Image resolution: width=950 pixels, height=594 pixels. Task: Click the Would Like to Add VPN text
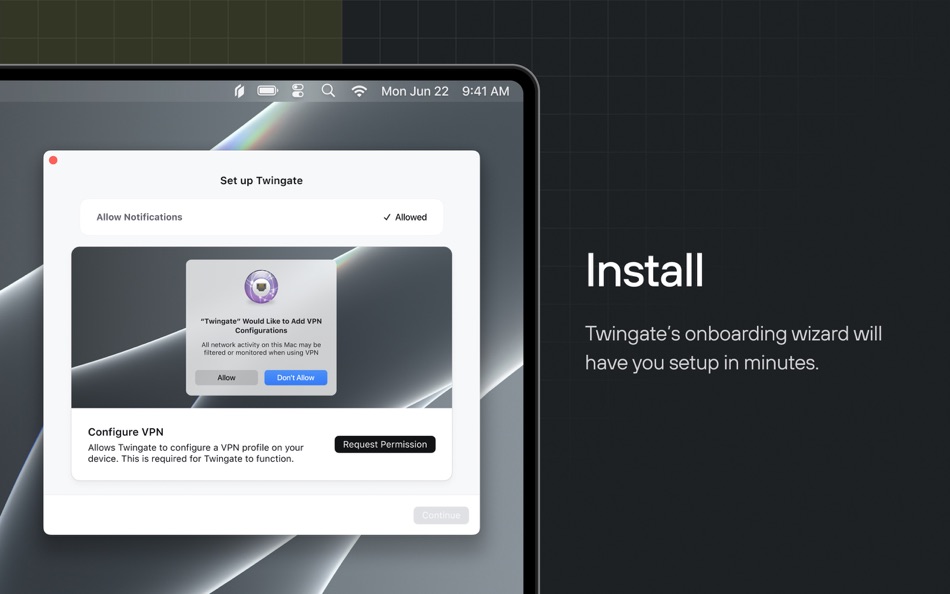[x=261, y=325]
